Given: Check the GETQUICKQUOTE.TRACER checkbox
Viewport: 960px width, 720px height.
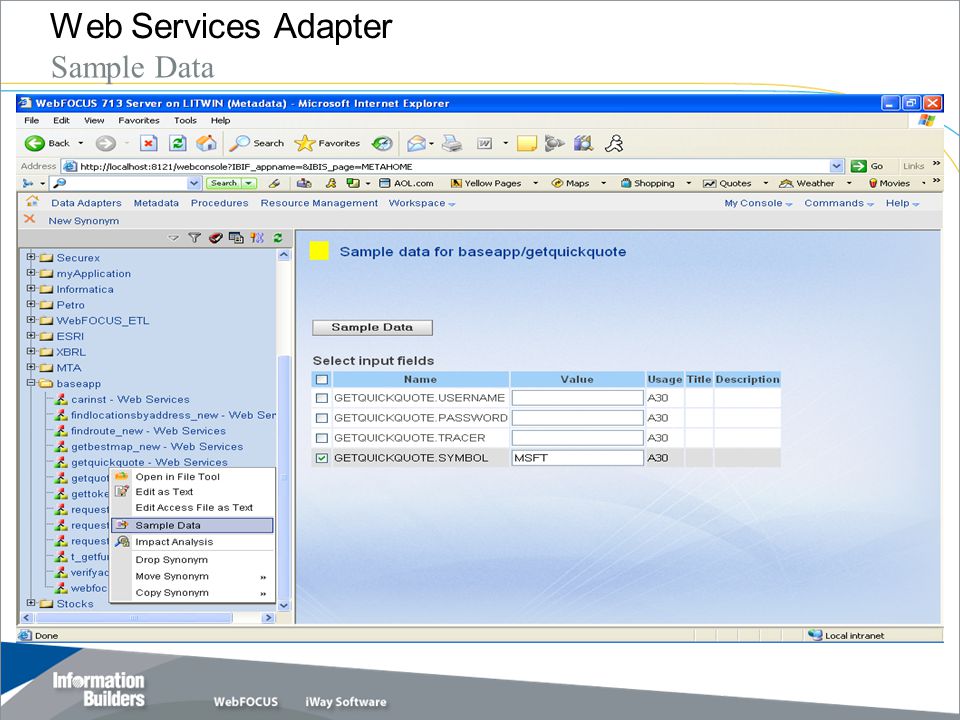Looking at the screenshot, I should click(x=321, y=438).
